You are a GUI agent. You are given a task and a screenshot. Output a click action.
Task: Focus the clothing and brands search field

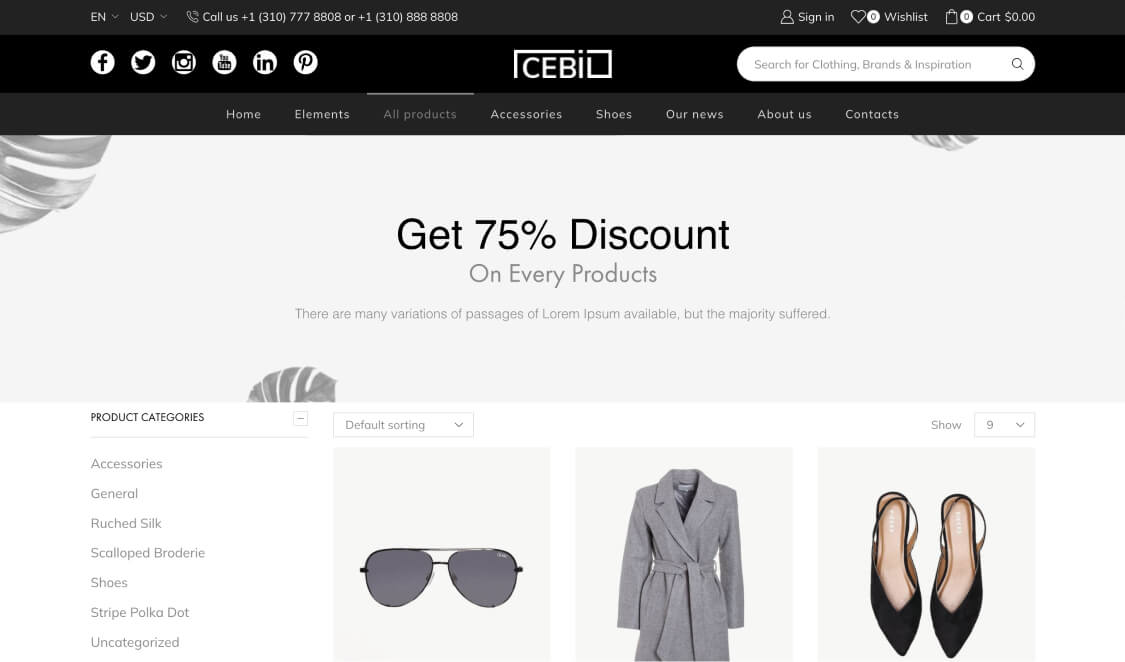872,64
